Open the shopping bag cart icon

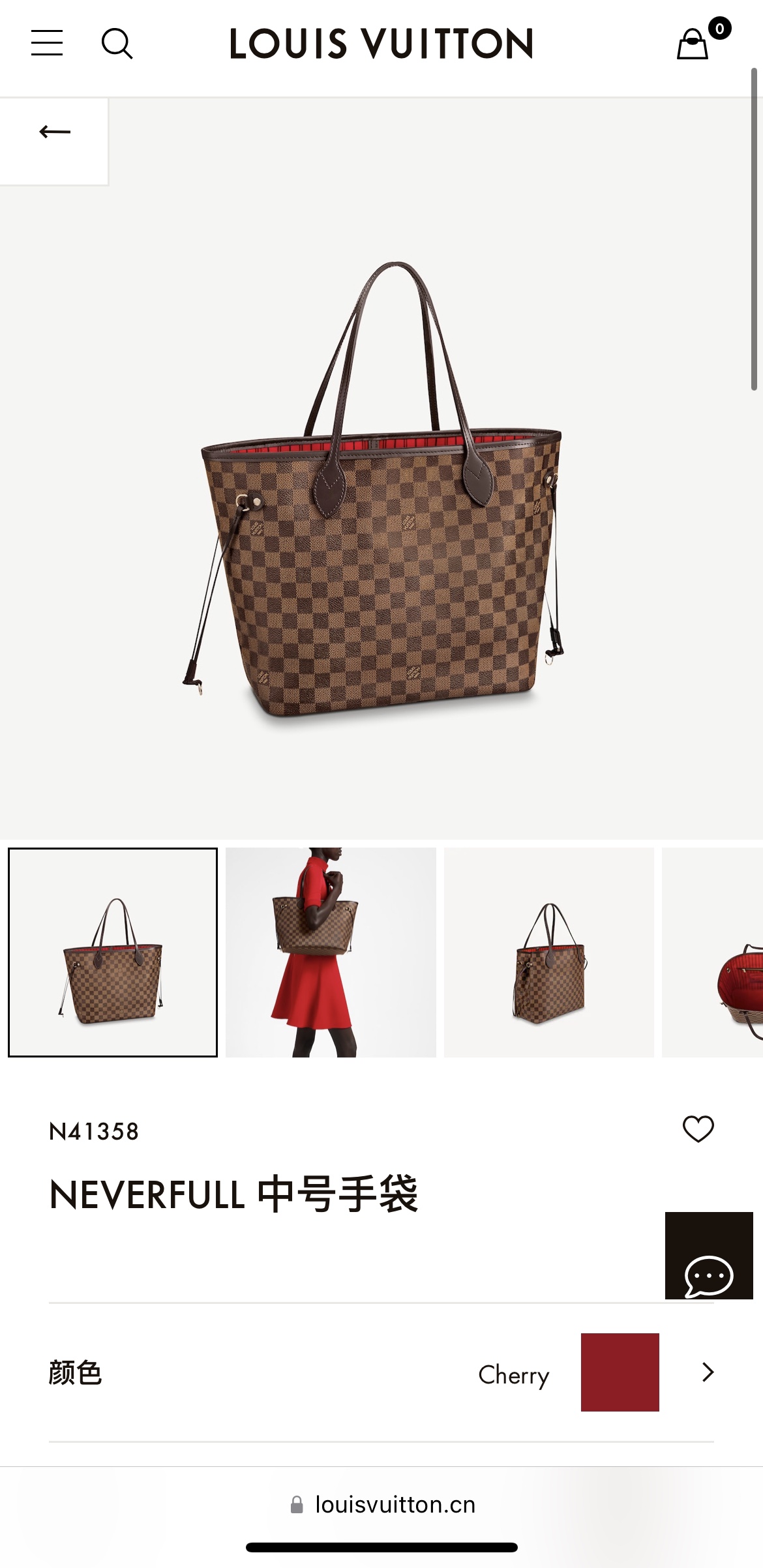[x=693, y=44]
